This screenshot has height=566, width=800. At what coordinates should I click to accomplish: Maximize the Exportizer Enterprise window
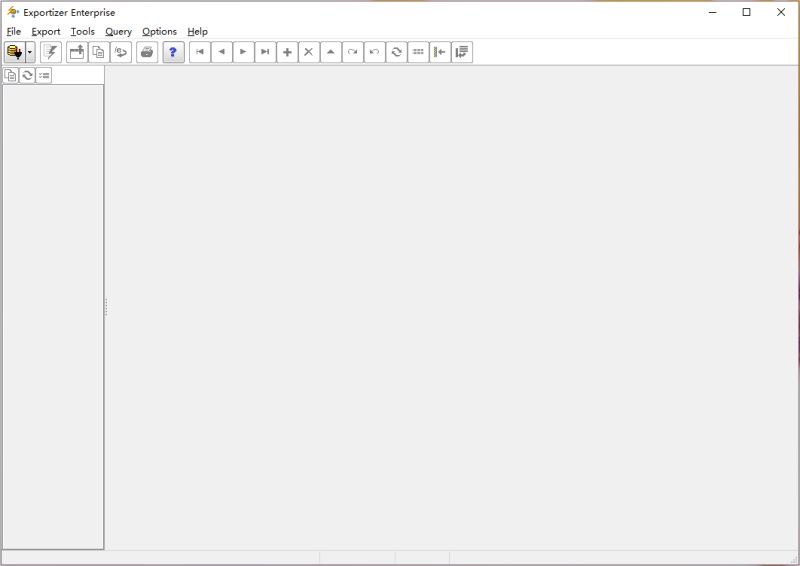tap(746, 12)
